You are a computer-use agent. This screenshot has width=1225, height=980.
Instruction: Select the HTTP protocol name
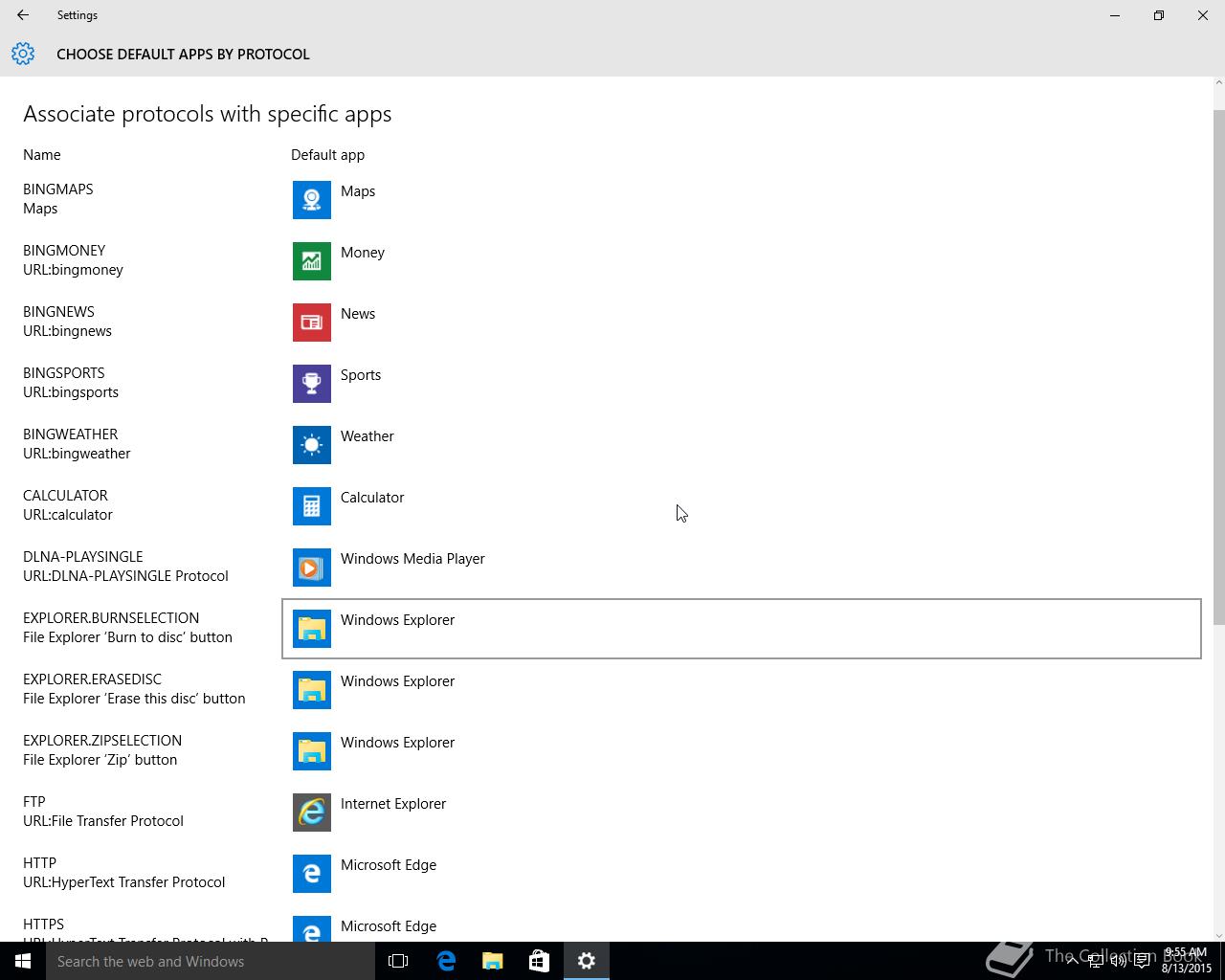pos(39,863)
